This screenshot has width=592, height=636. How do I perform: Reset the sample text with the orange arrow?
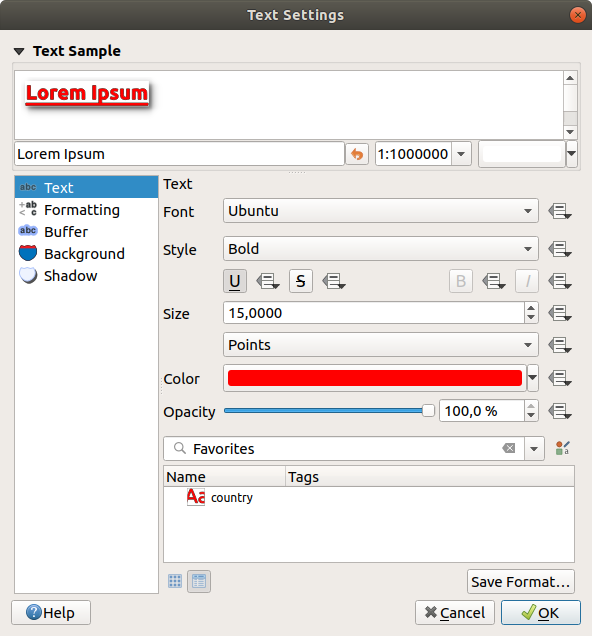click(357, 154)
